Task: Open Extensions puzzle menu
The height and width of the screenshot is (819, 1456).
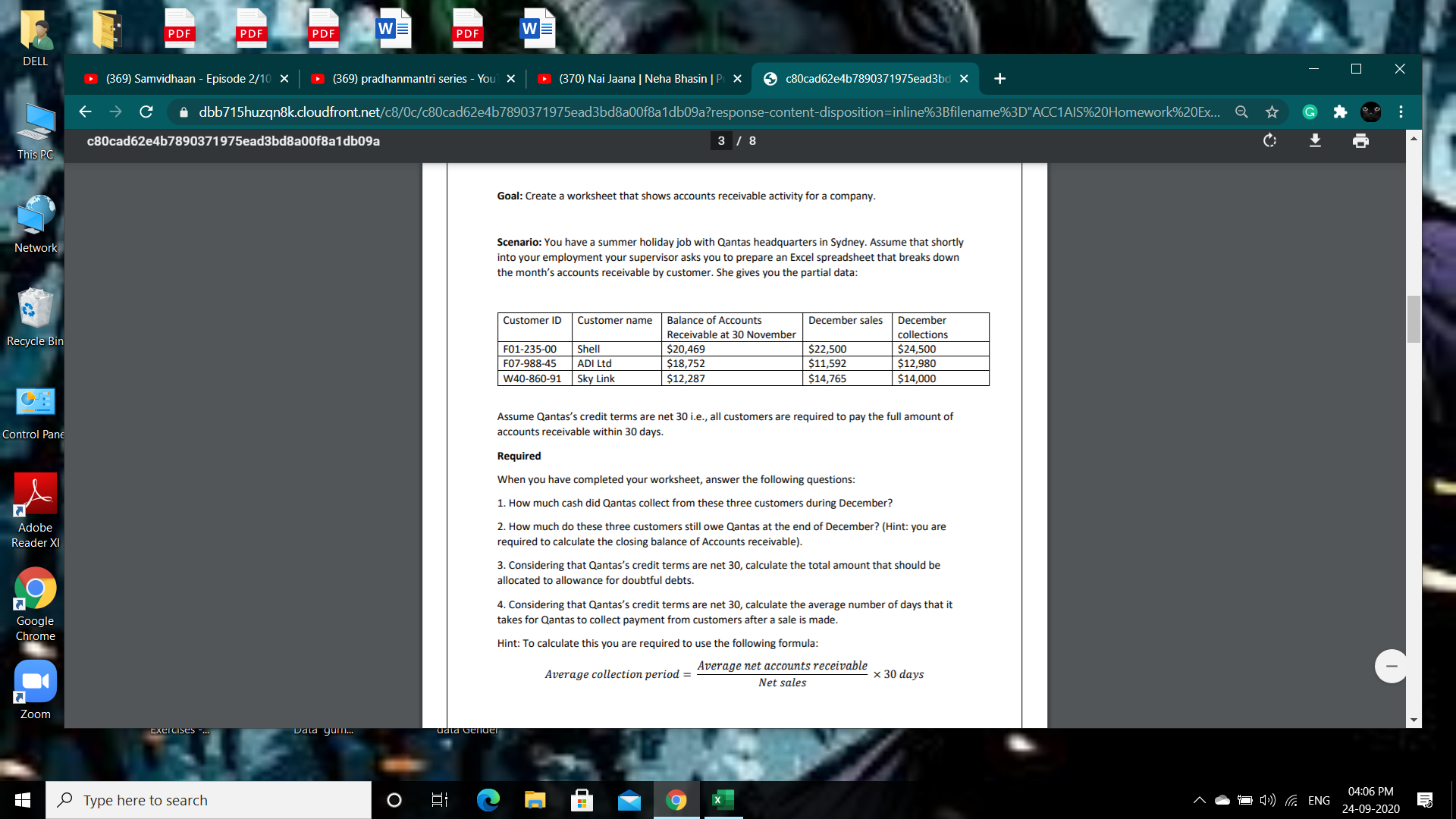Action: coord(1340,112)
